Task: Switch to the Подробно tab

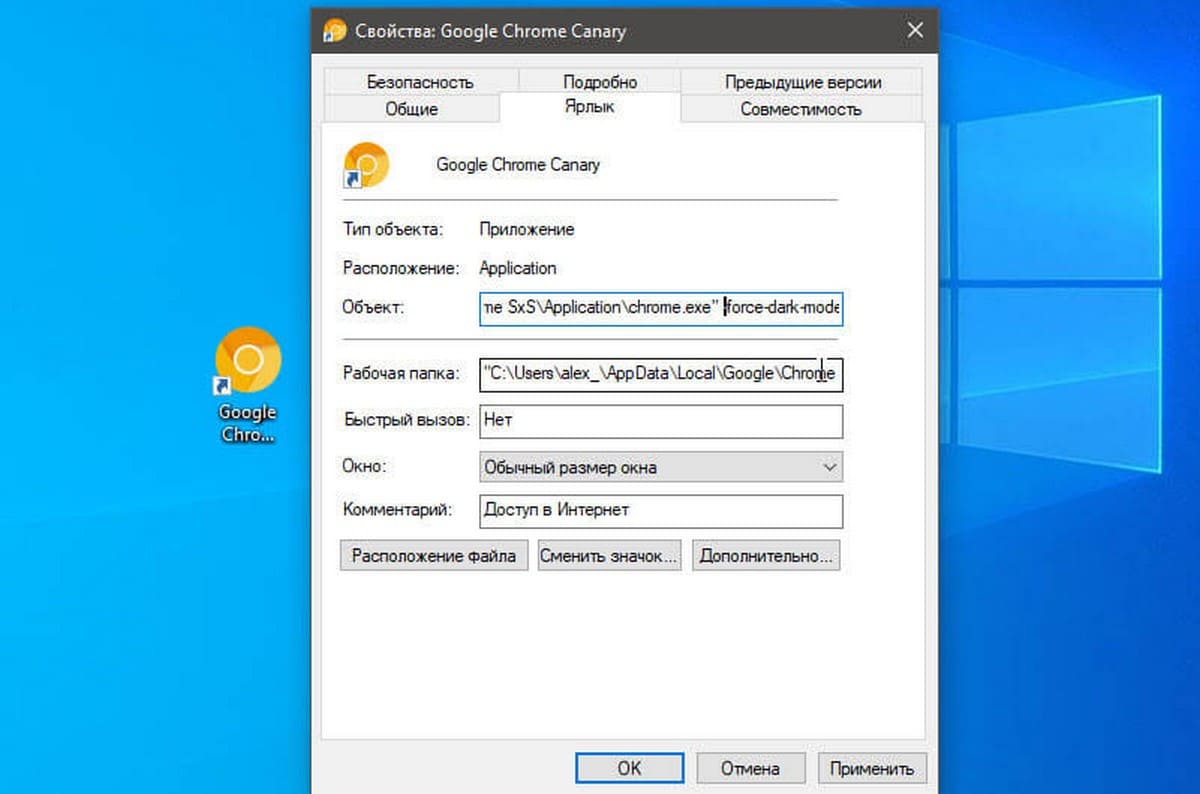Action: 600,82
